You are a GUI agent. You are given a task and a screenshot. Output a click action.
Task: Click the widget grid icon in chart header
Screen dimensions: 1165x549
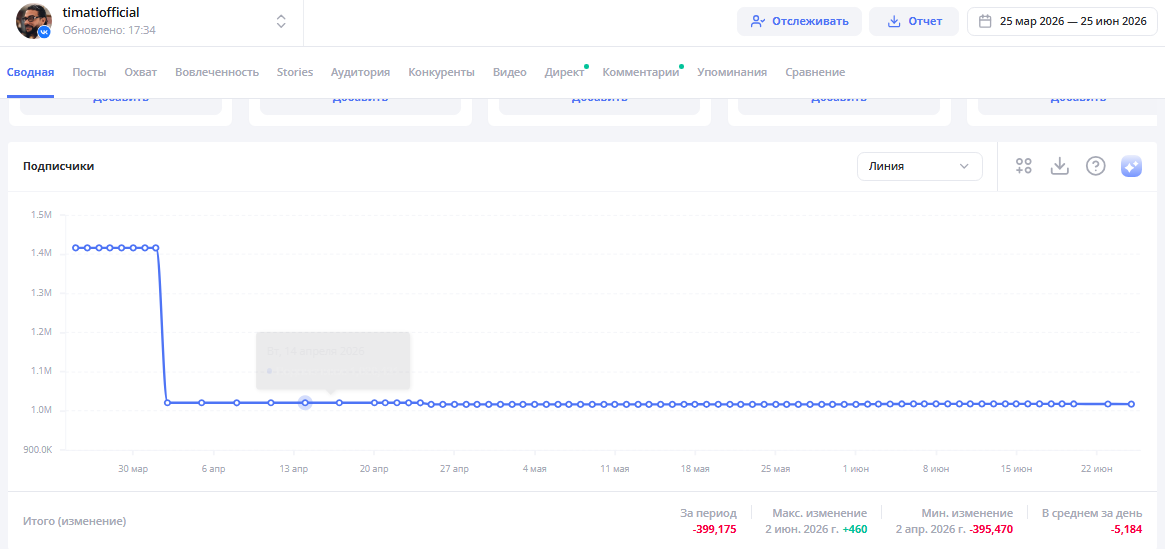pyautogui.click(x=1025, y=166)
